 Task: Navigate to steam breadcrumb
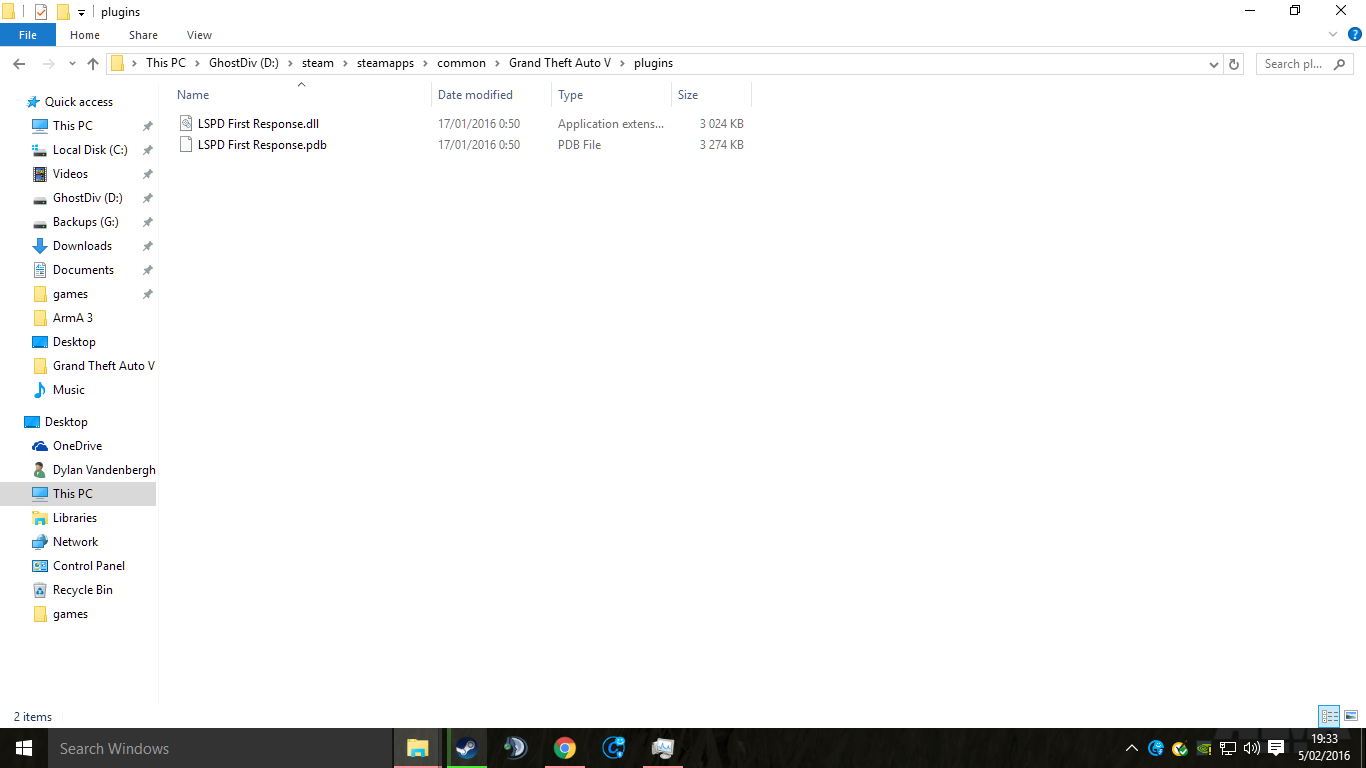tap(318, 63)
